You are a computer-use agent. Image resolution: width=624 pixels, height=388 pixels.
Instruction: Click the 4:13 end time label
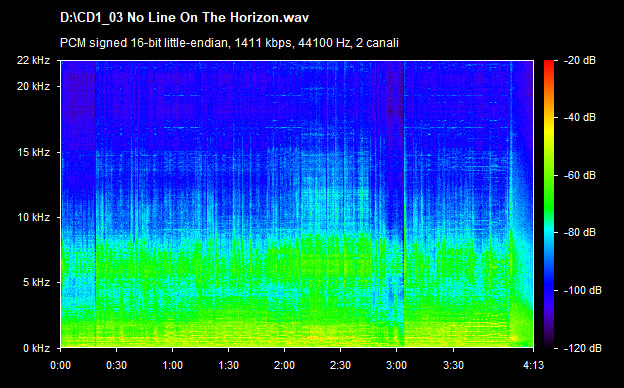tap(533, 365)
